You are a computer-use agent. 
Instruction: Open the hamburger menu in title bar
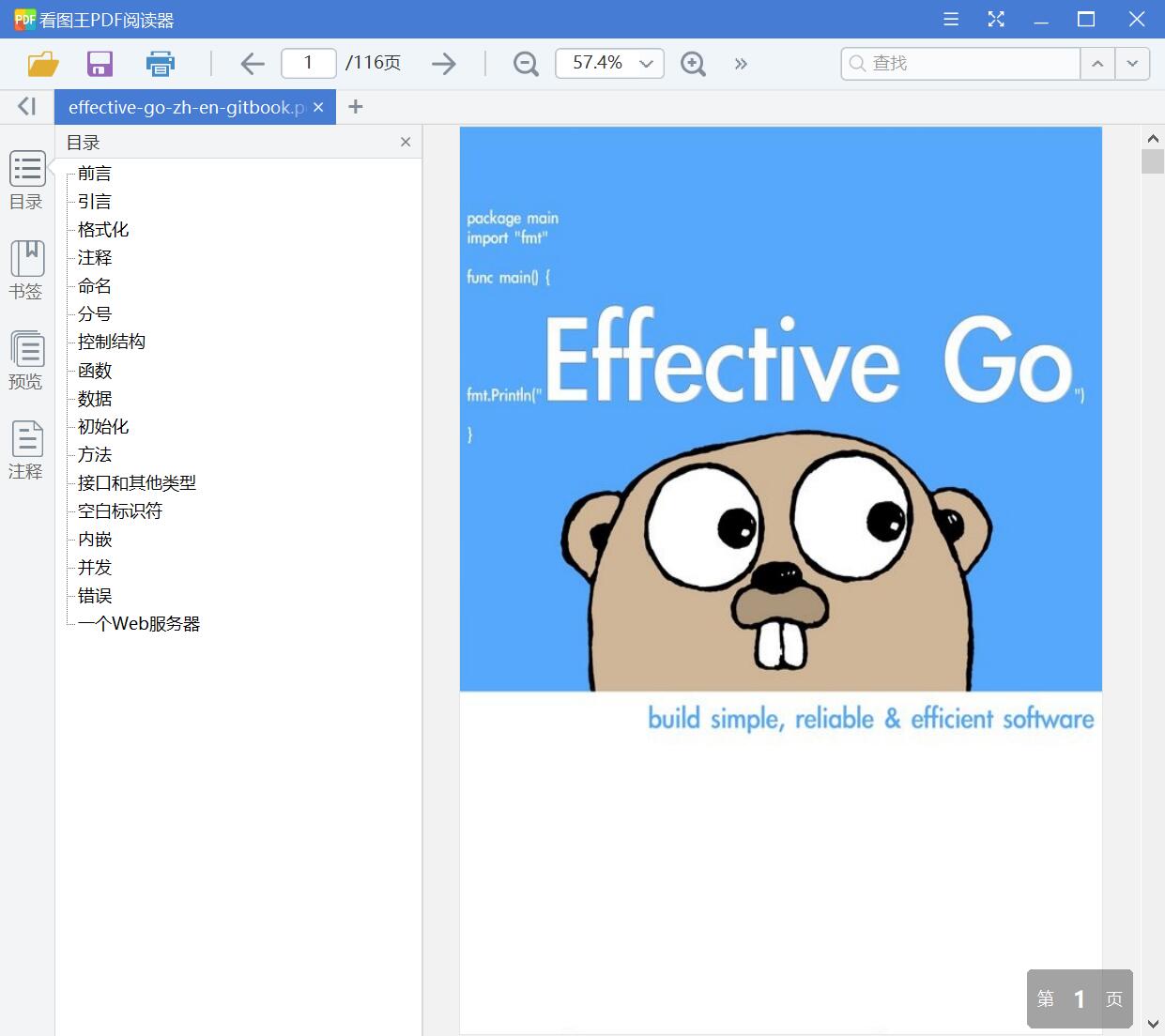pos(951,19)
